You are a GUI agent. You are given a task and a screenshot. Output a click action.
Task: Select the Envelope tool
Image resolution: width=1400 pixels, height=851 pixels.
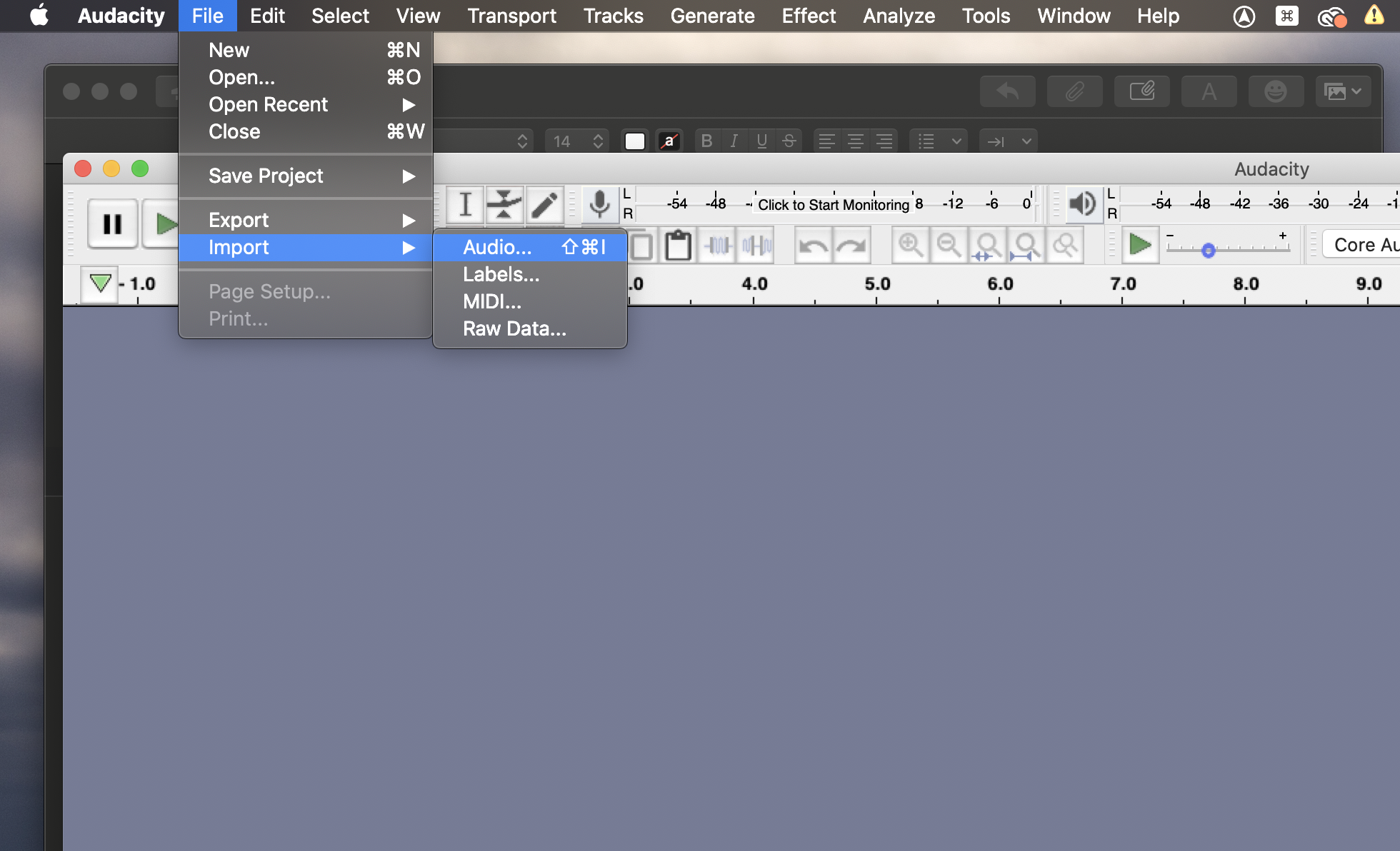pyautogui.click(x=504, y=205)
